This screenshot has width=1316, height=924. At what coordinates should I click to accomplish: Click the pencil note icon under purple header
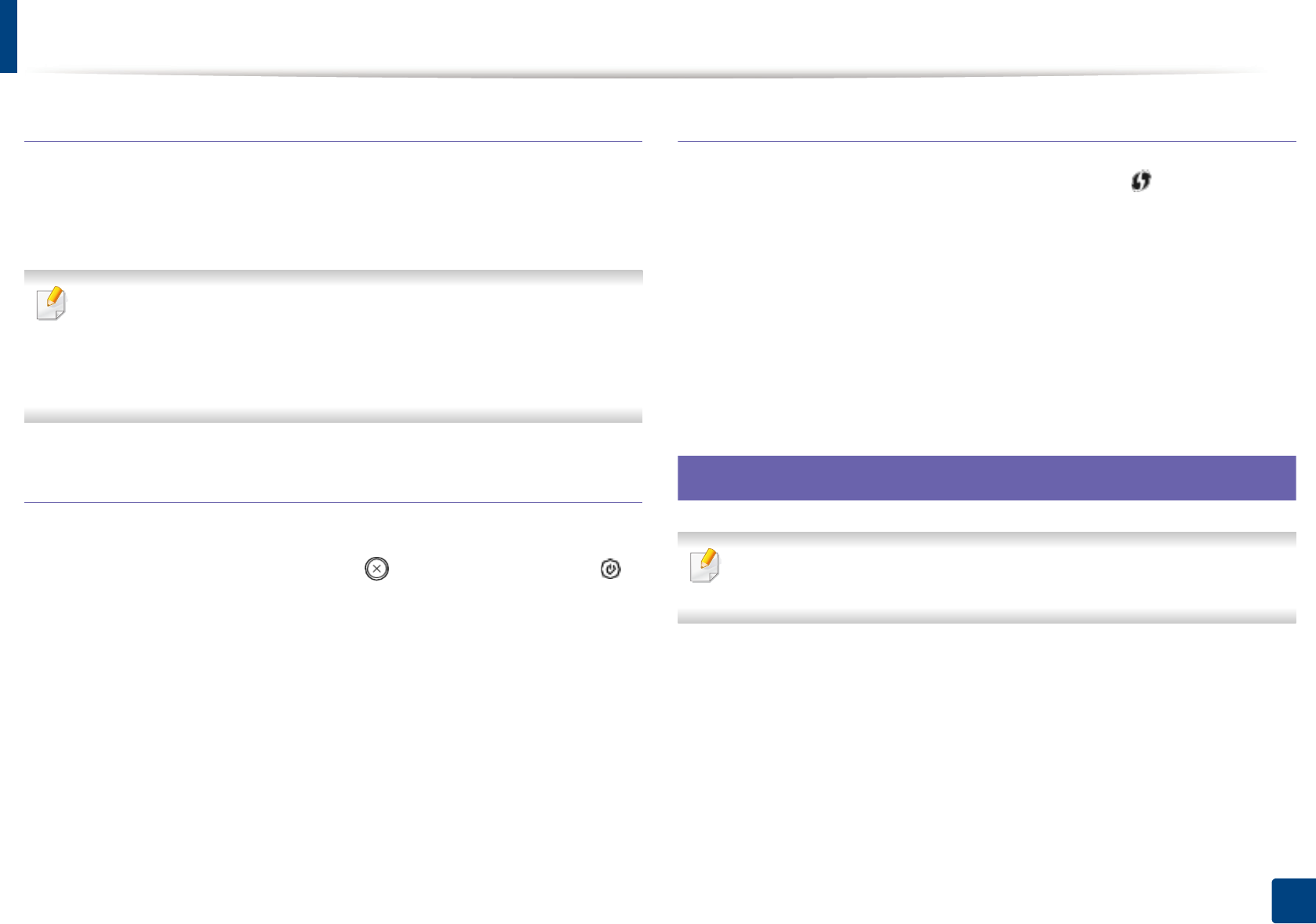tap(705, 566)
